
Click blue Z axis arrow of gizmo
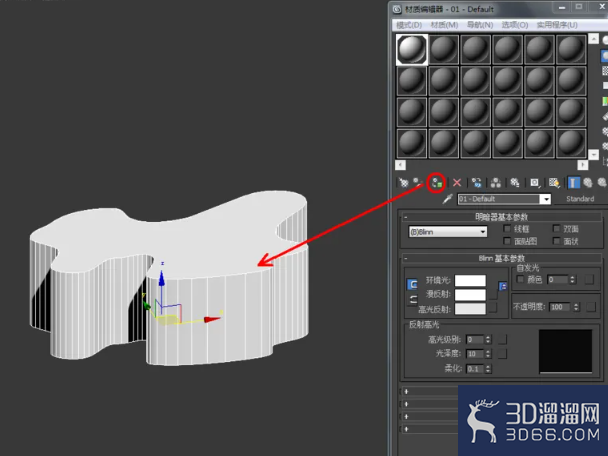[x=162, y=277]
